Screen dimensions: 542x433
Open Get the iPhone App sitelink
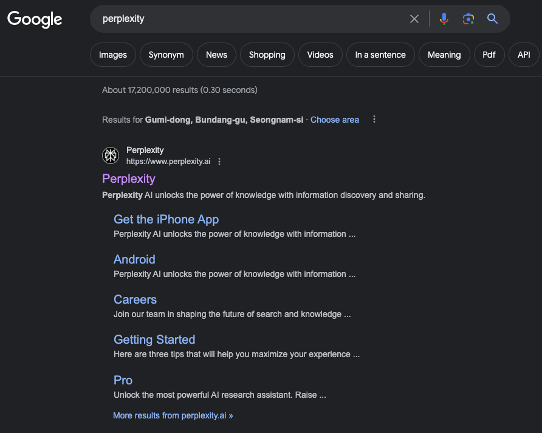coord(166,219)
